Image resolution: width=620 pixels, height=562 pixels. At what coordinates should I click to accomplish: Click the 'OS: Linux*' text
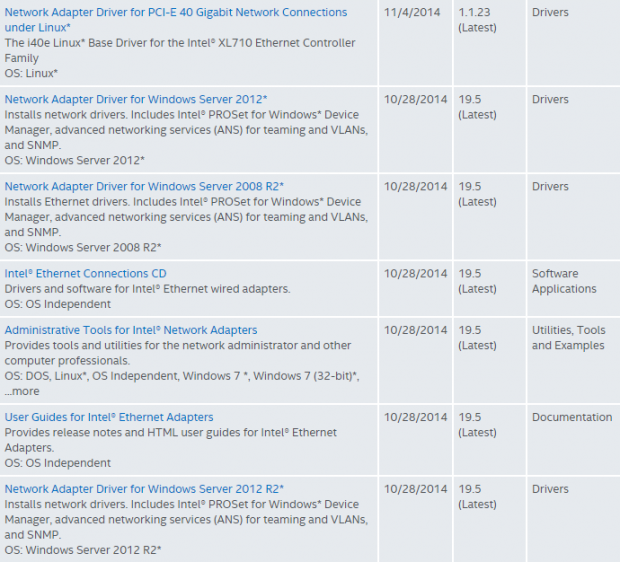point(31,73)
